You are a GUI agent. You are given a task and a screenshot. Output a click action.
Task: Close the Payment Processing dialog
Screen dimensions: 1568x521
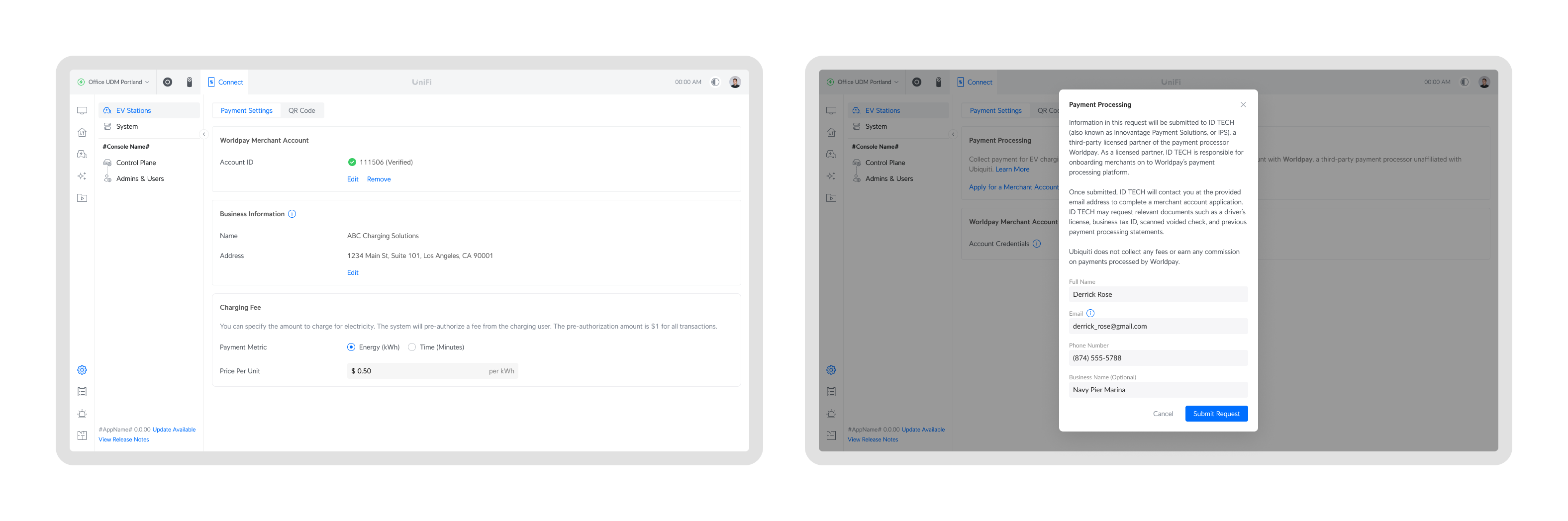click(1244, 105)
